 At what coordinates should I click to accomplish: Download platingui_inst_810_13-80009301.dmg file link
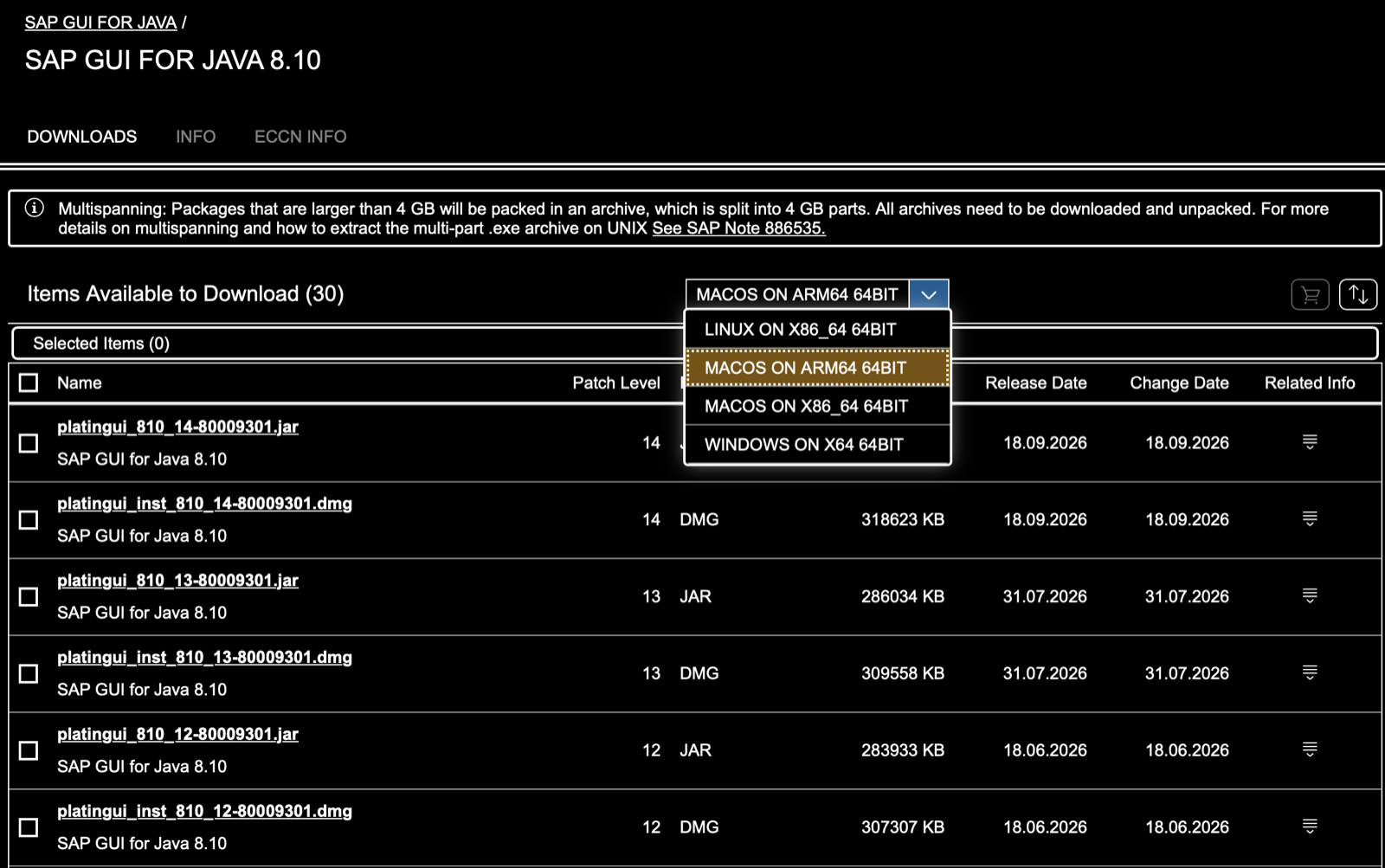[204, 658]
